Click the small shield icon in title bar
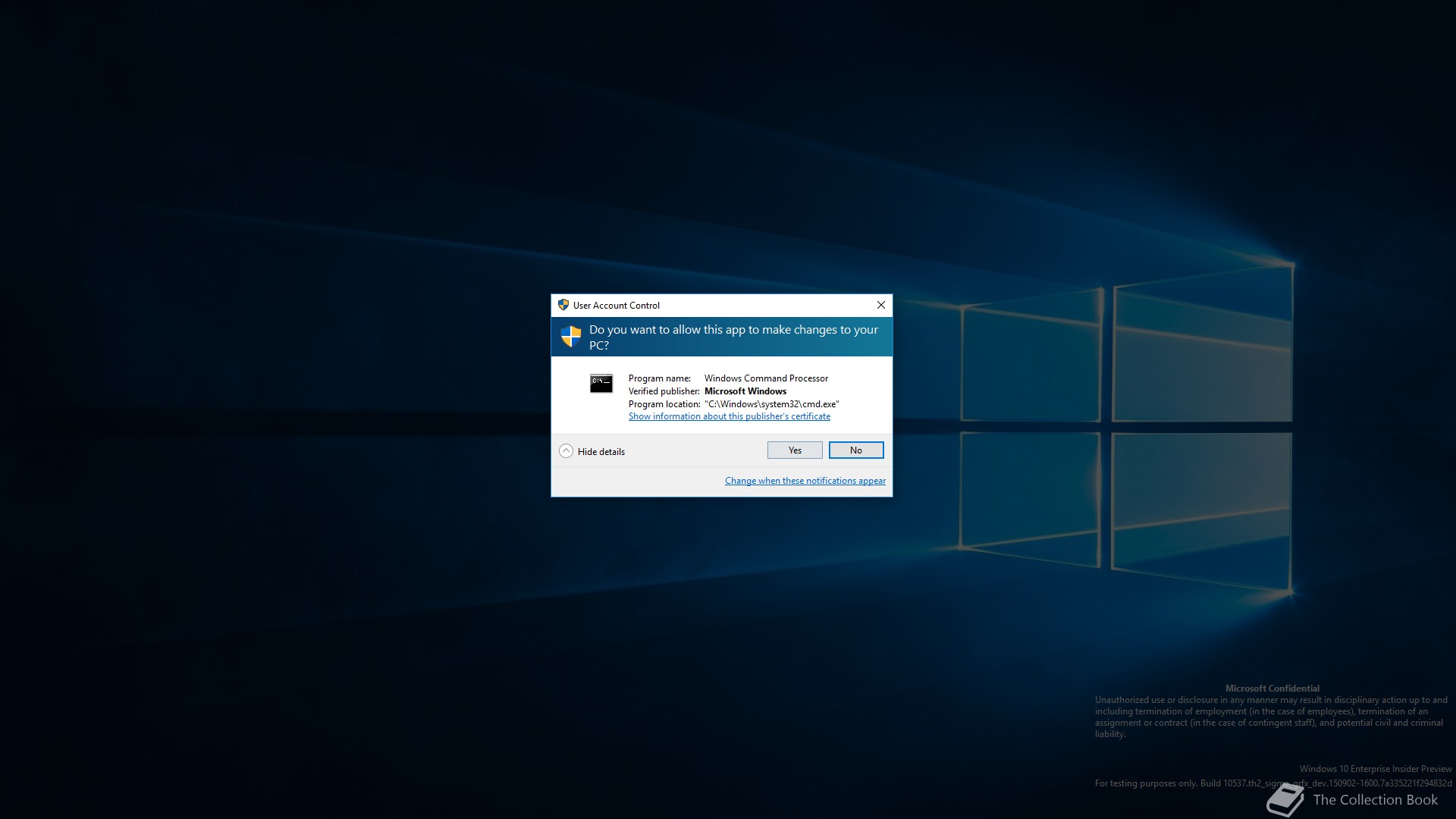Image resolution: width=1456 pixels, height=819 pixels. click(x=563, y=305)
